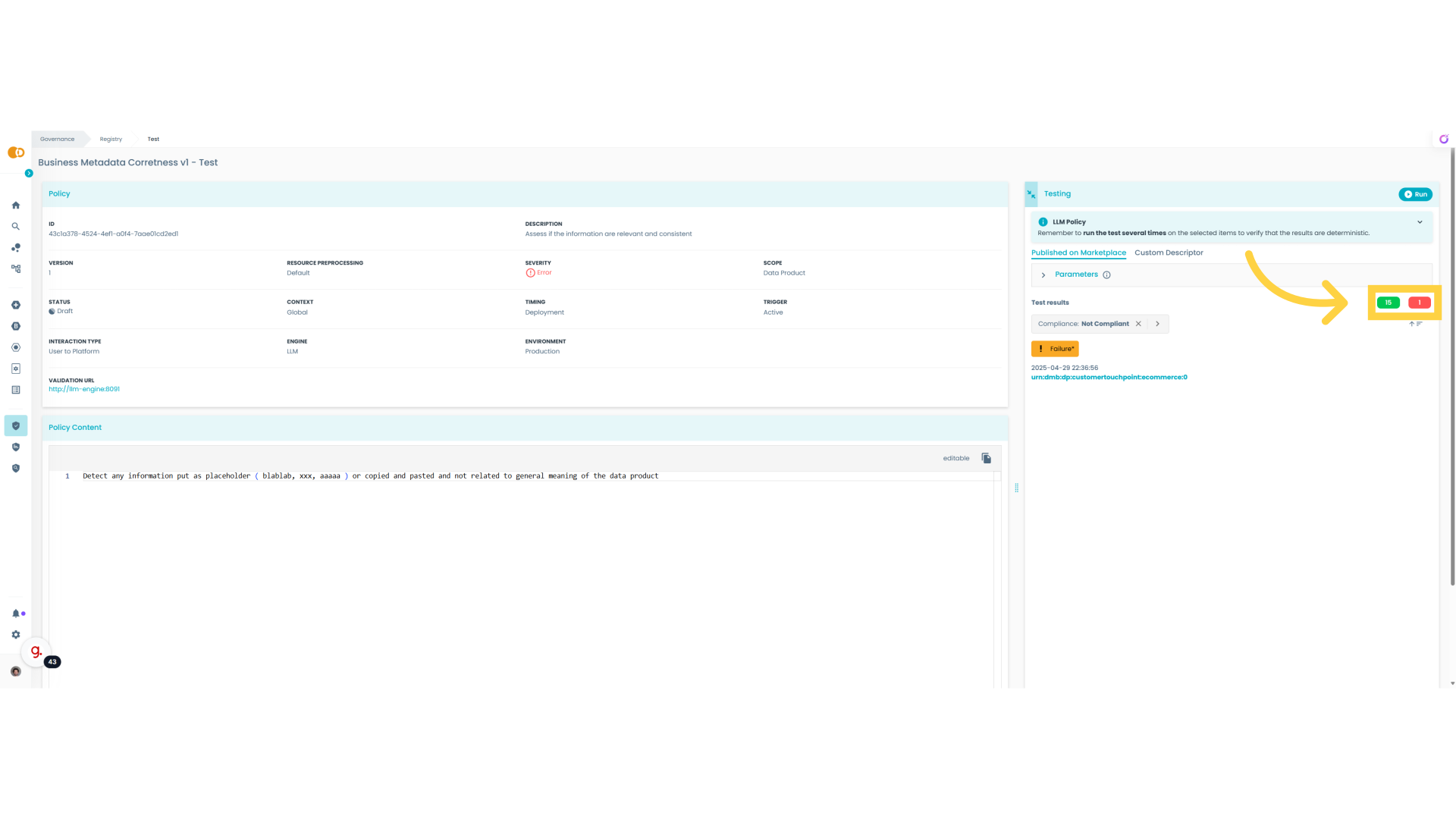Open the three-dots graph icon in sidebar
The image size is (1456, 819).
click(16, 248)
